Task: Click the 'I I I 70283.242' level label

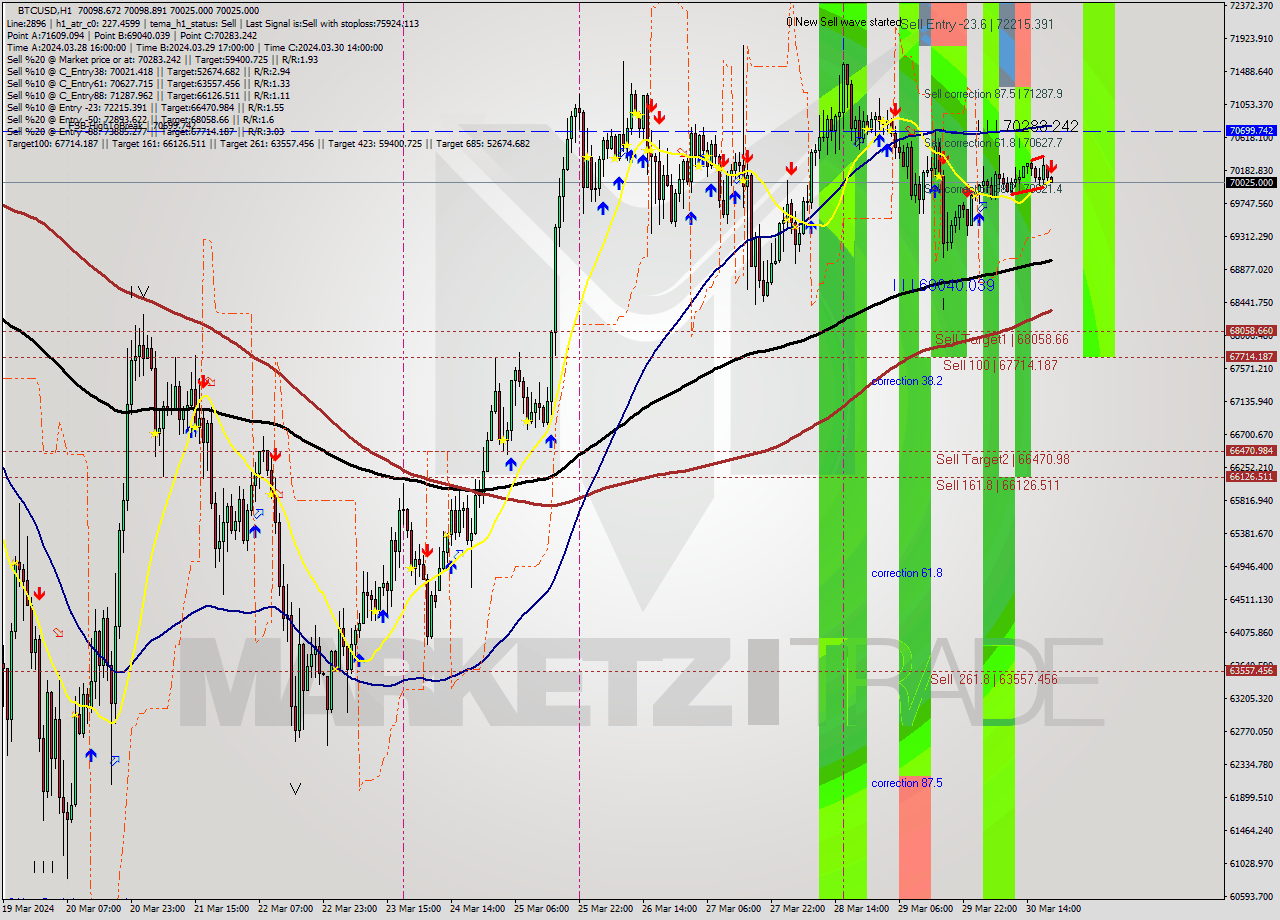Action: 1026,126
